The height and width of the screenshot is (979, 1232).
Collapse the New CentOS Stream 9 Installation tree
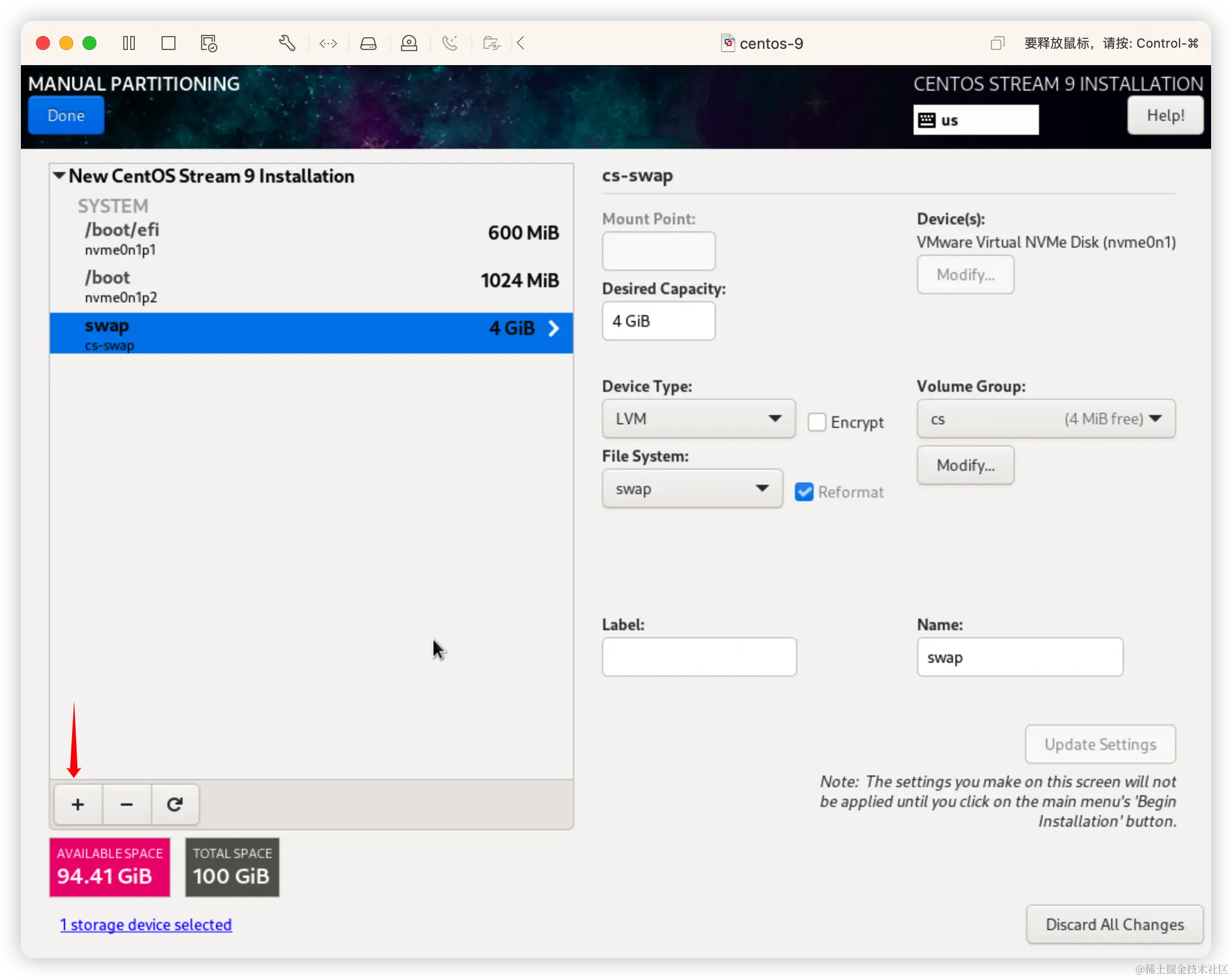[59, 176]
